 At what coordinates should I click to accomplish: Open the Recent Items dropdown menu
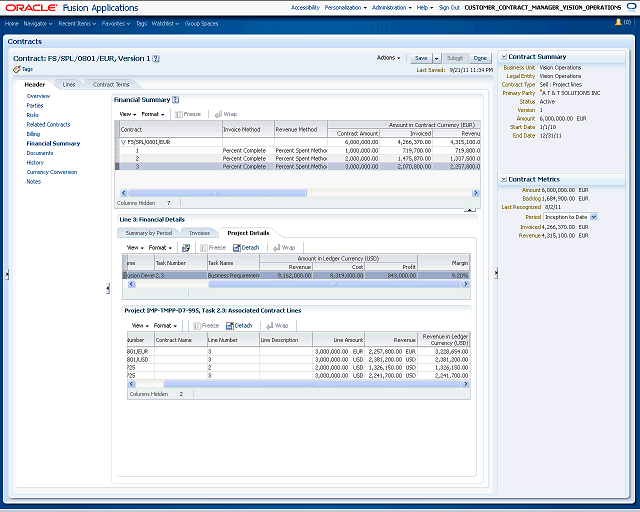click(x=77, y=24)
